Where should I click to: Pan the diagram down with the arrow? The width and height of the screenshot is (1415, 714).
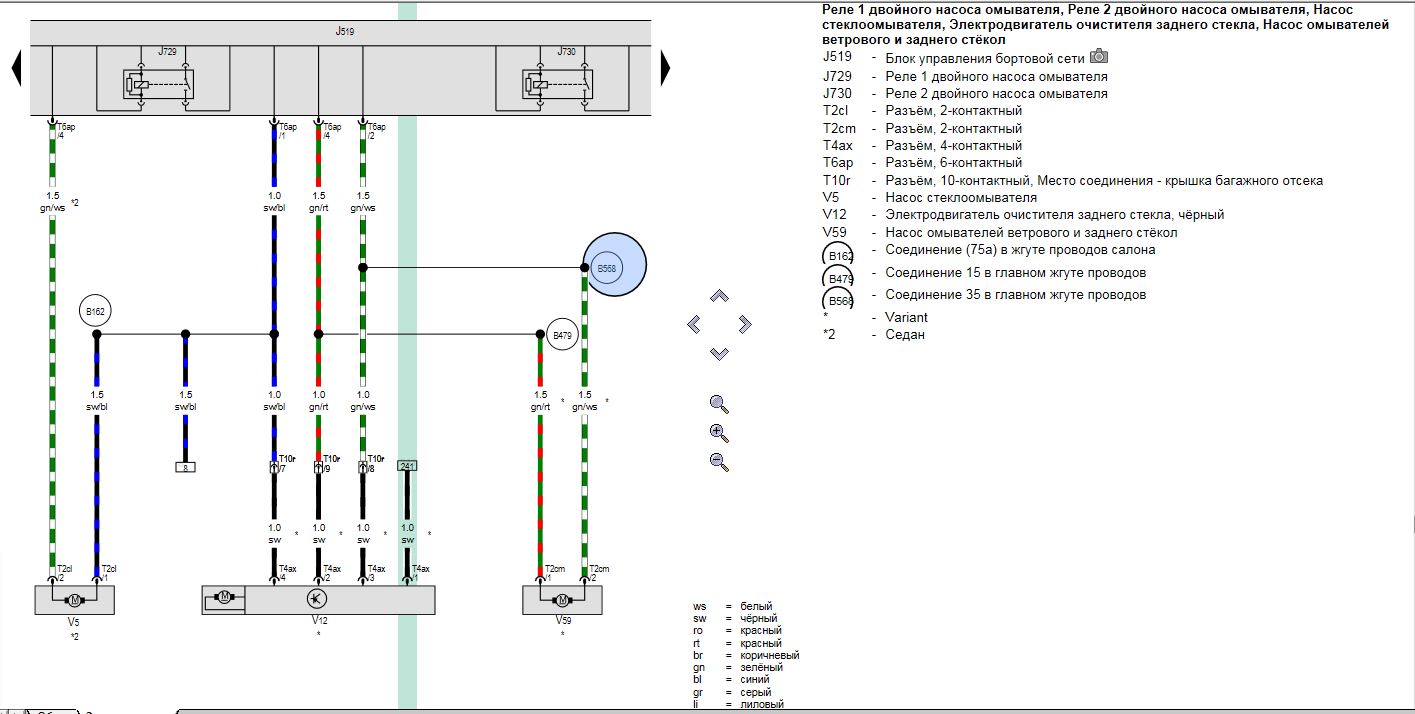pyautogui.click(x=719, y=353)
